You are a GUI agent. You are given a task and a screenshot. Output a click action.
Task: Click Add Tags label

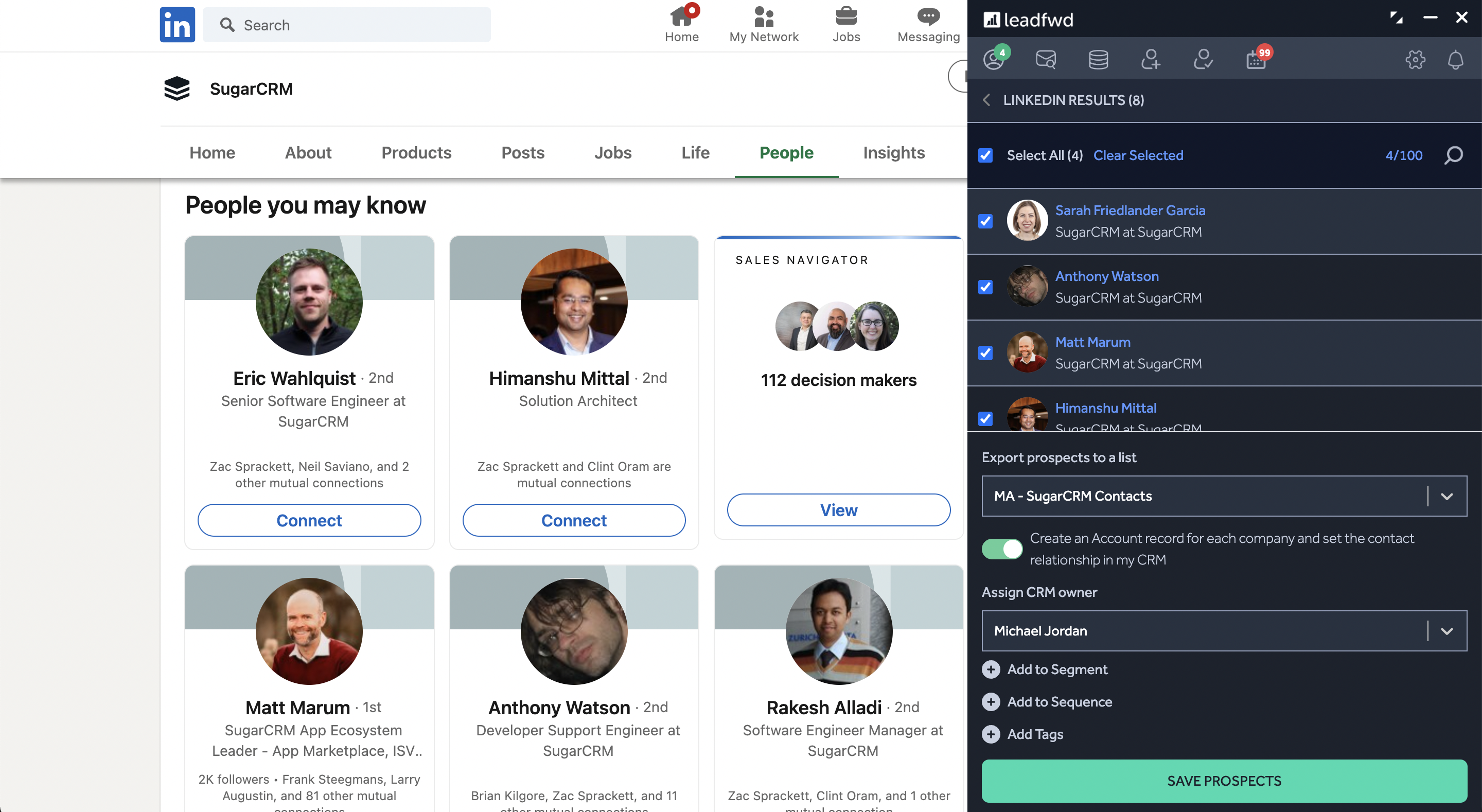1034,734
